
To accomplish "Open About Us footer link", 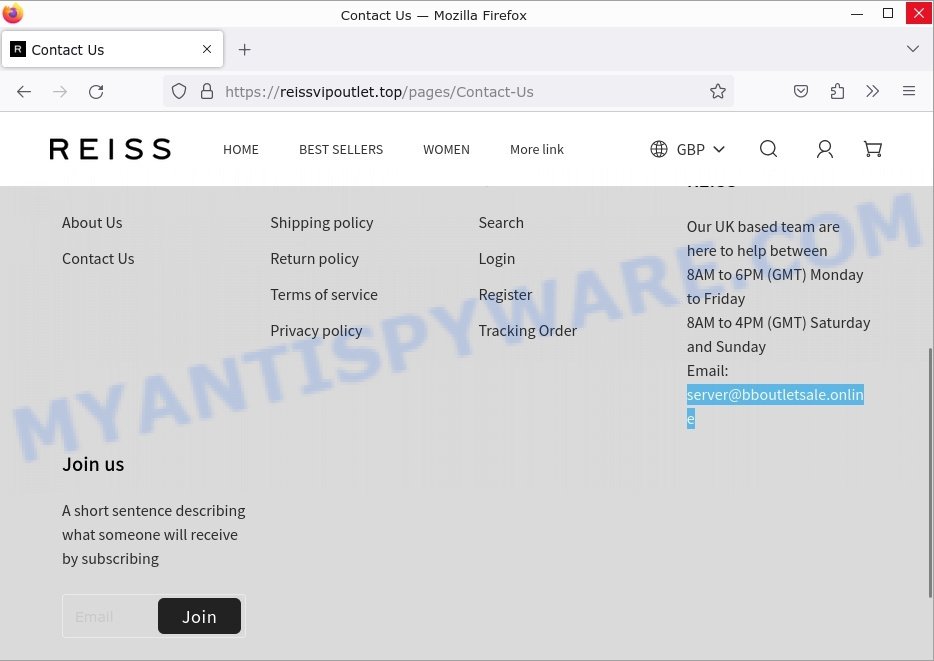I will [x=92, y=223].
